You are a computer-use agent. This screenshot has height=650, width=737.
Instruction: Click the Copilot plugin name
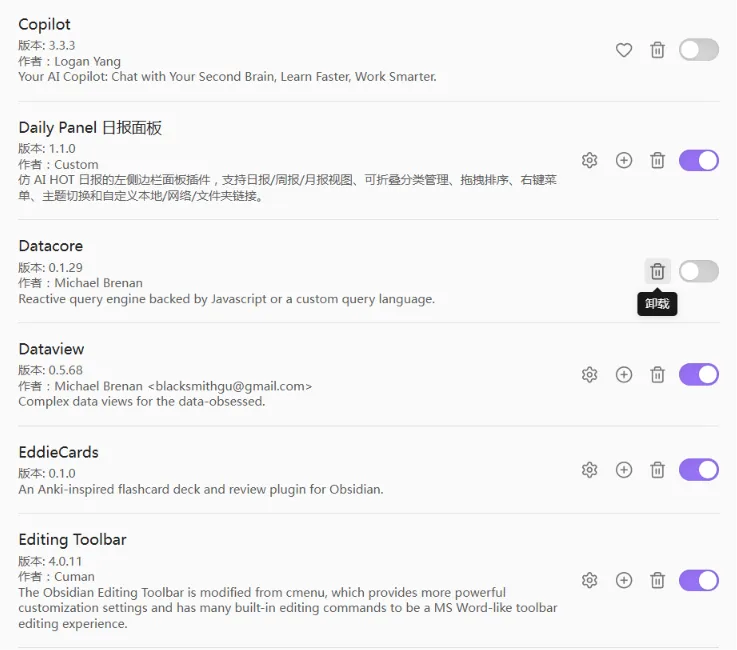point(45,24)
